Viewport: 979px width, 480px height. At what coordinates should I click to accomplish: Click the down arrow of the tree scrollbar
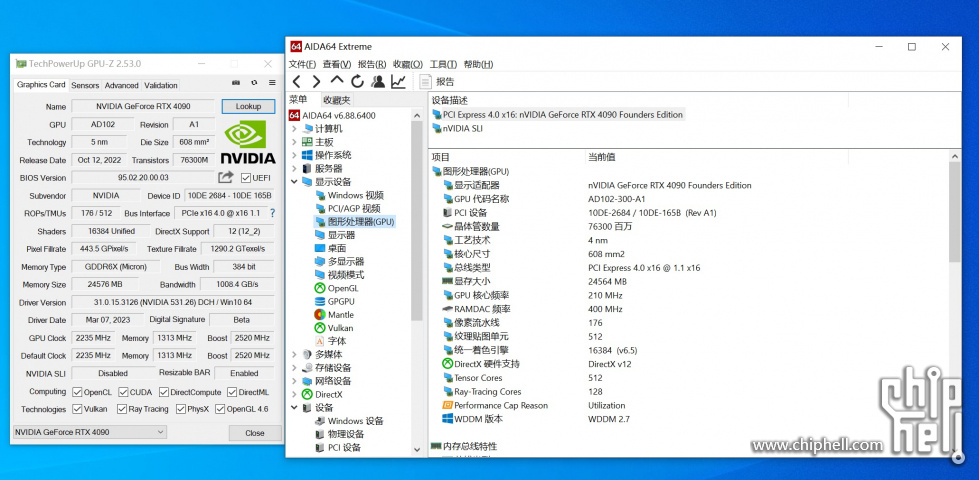coord(417,449)
